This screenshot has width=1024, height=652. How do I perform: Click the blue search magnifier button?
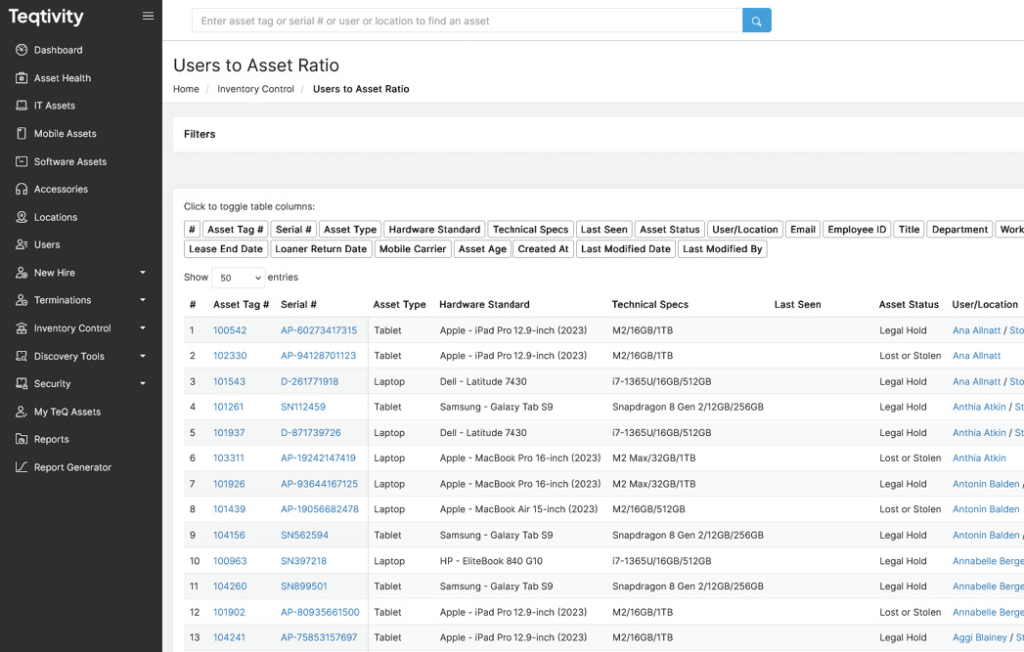756,20
